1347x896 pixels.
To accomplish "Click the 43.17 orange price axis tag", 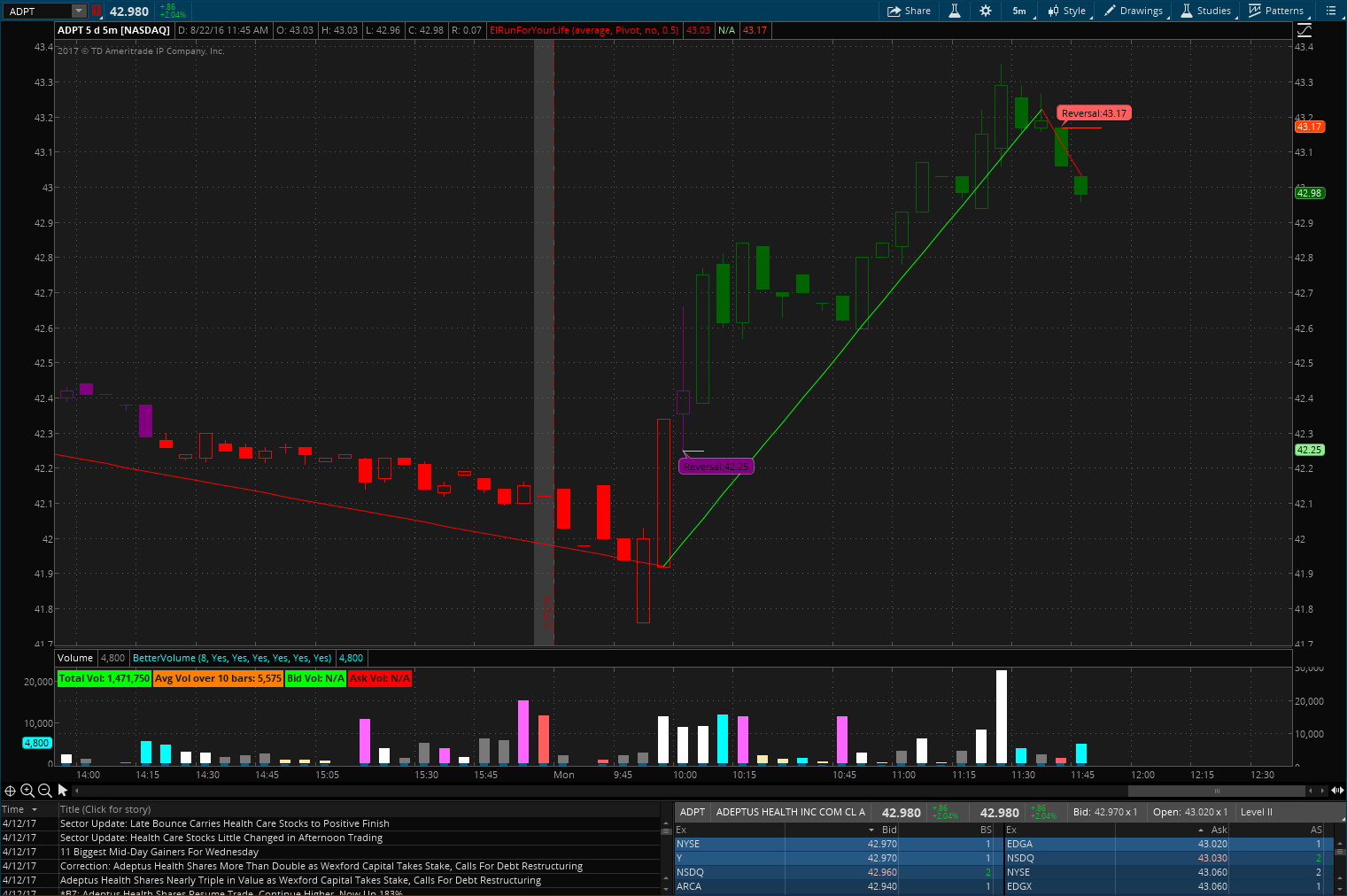I will point(1310,127).
